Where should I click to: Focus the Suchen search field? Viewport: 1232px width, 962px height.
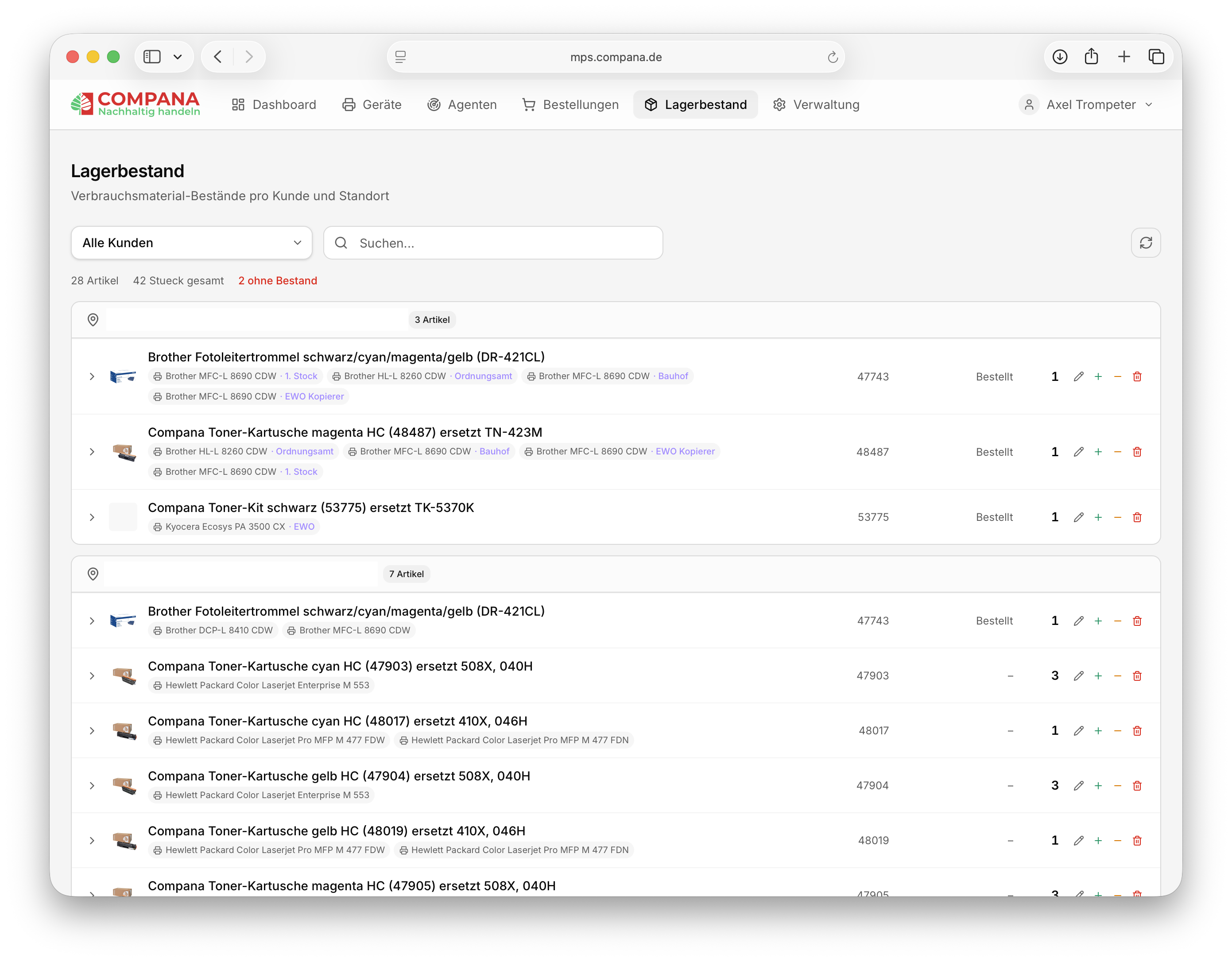[493, 243]
